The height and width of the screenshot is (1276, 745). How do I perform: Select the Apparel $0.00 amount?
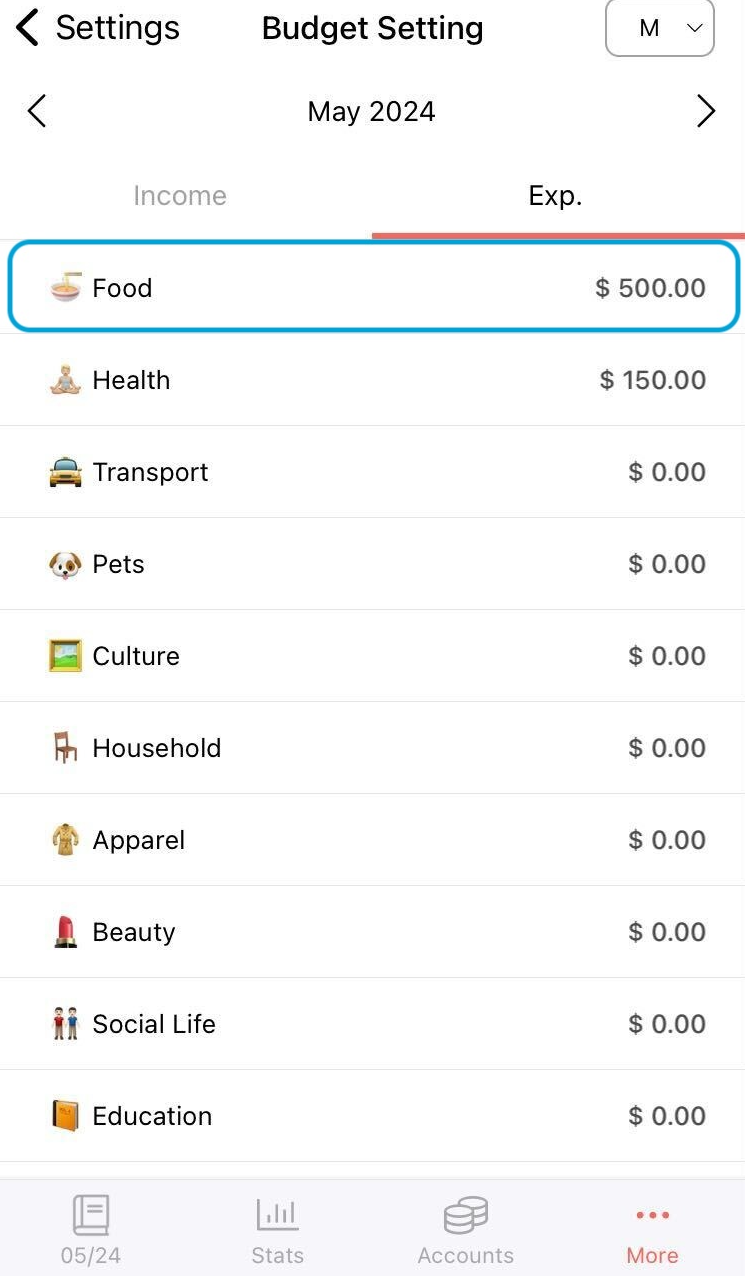666,840
